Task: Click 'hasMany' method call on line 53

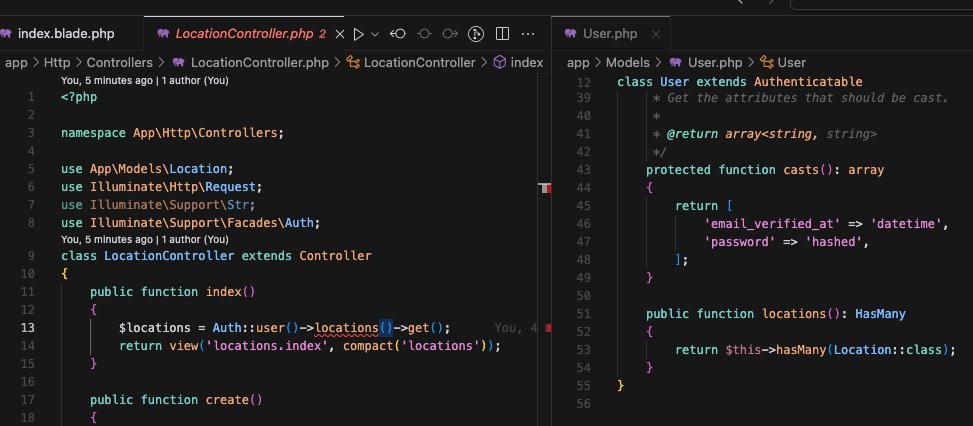Action: (802, 350)
